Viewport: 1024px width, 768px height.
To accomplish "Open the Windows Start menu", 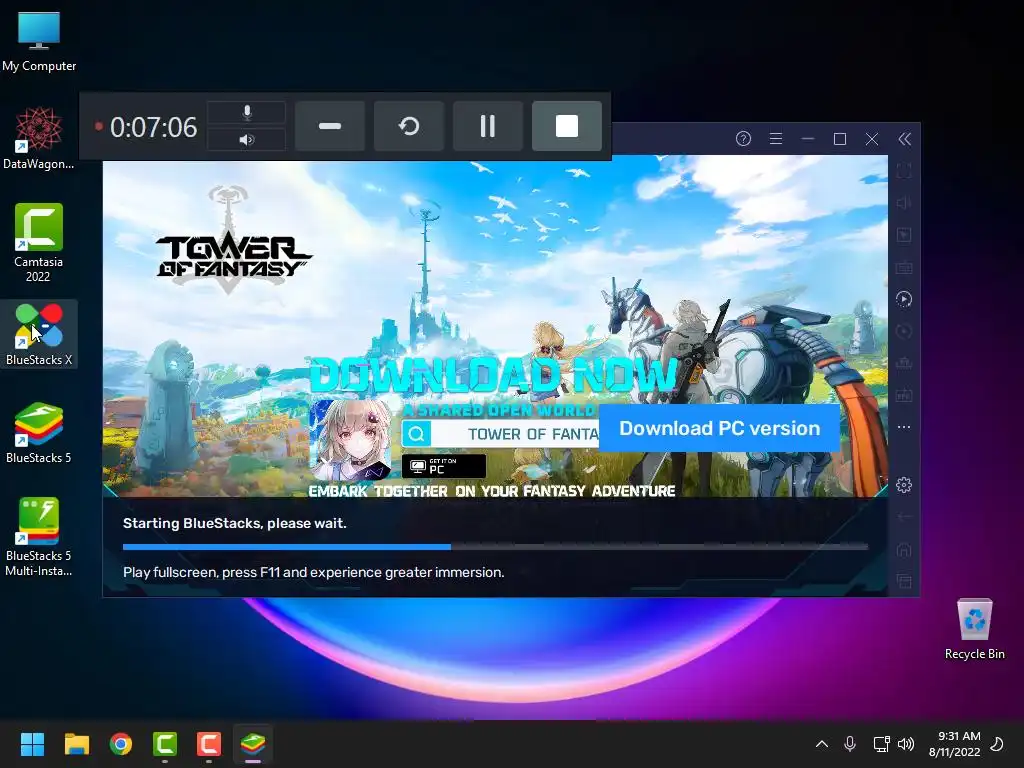I will 32,744.
